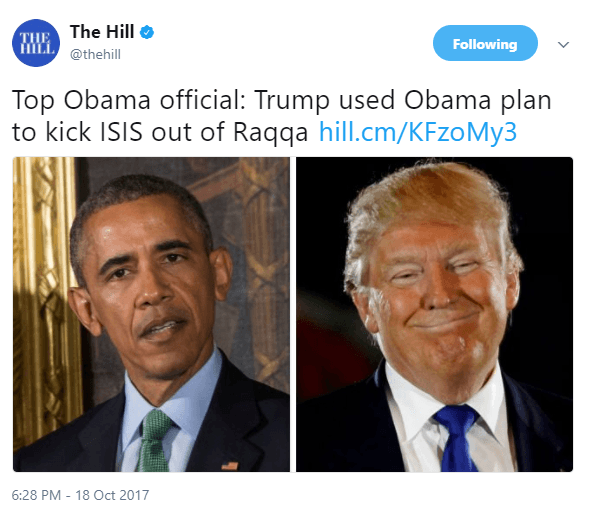Open The Hill round profile avatar
This screenshot has height=513, width=595.
pos(36,43)
